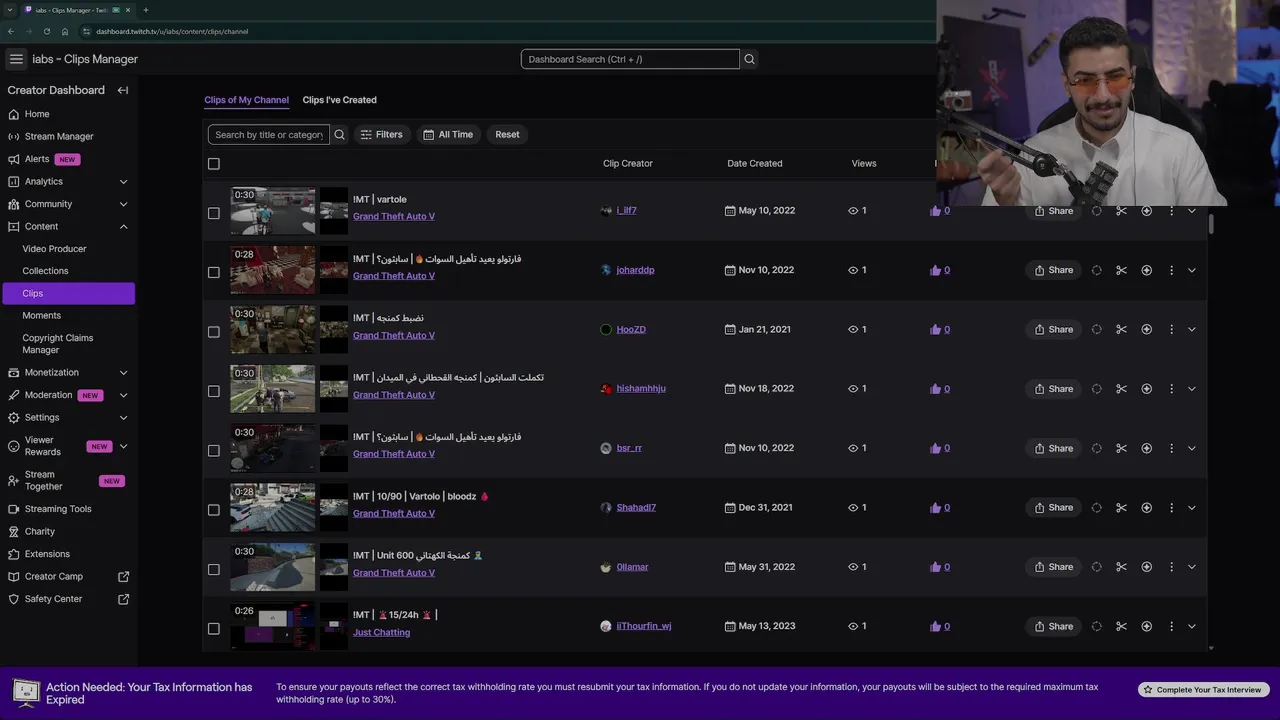
Task: Collapse the Creator Dashboard sidebar
Action: tap(123, 90)
